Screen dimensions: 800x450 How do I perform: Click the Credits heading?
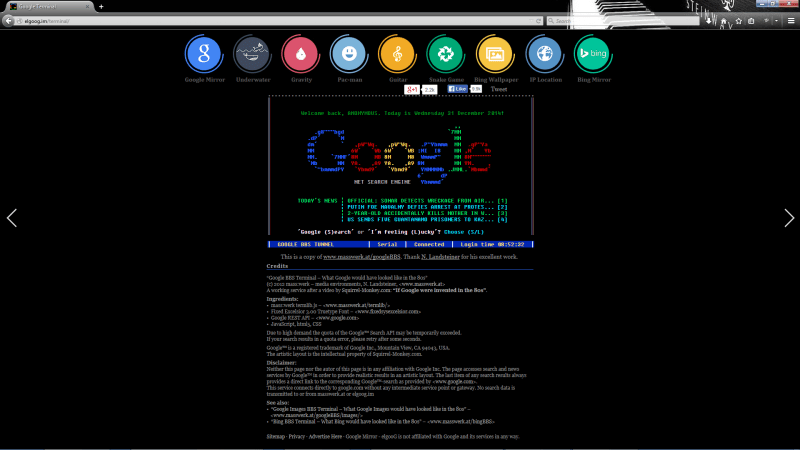coord(277,266)
